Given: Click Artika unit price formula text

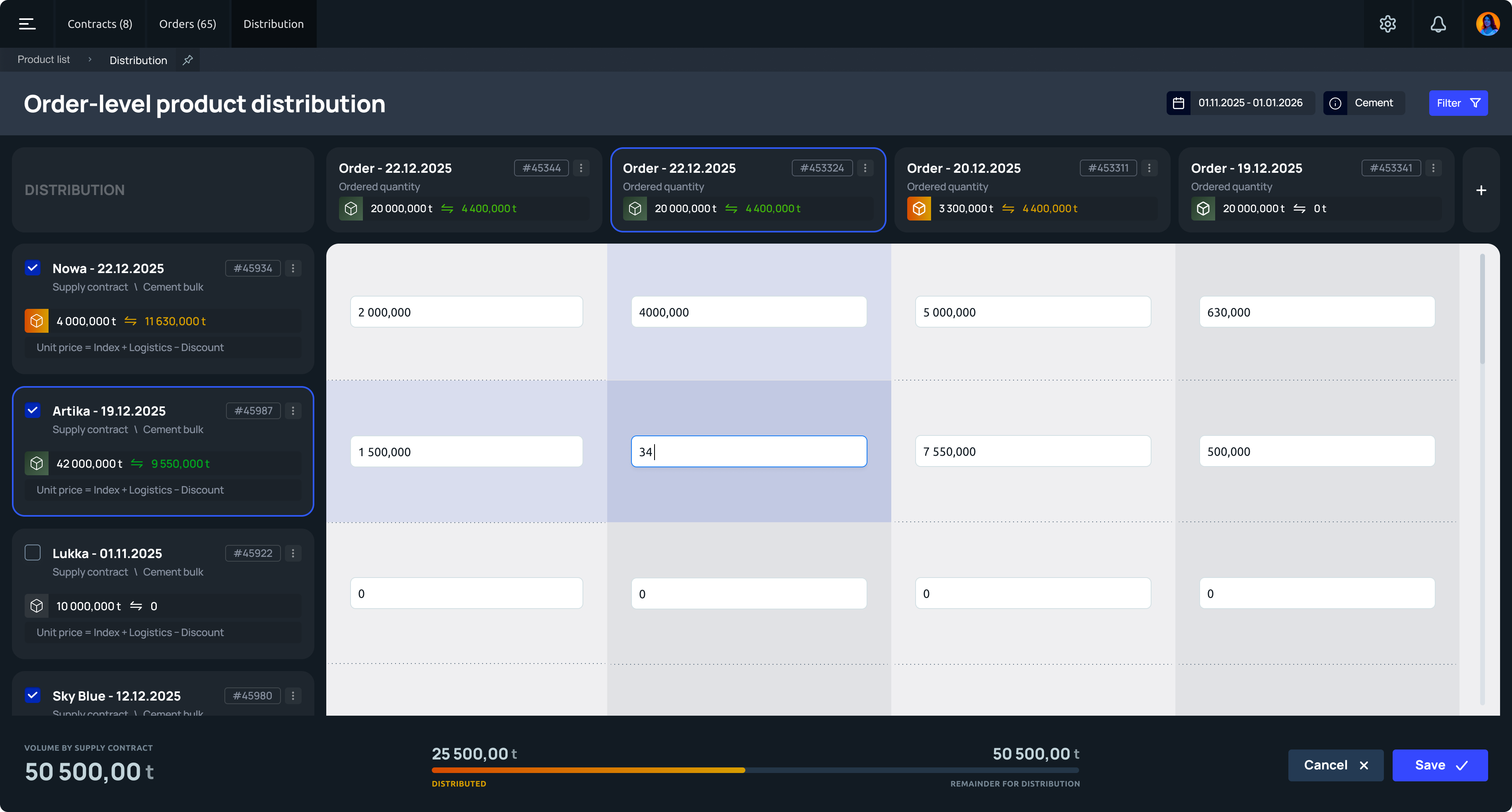Looking at the screenshot, I should 130,490.
